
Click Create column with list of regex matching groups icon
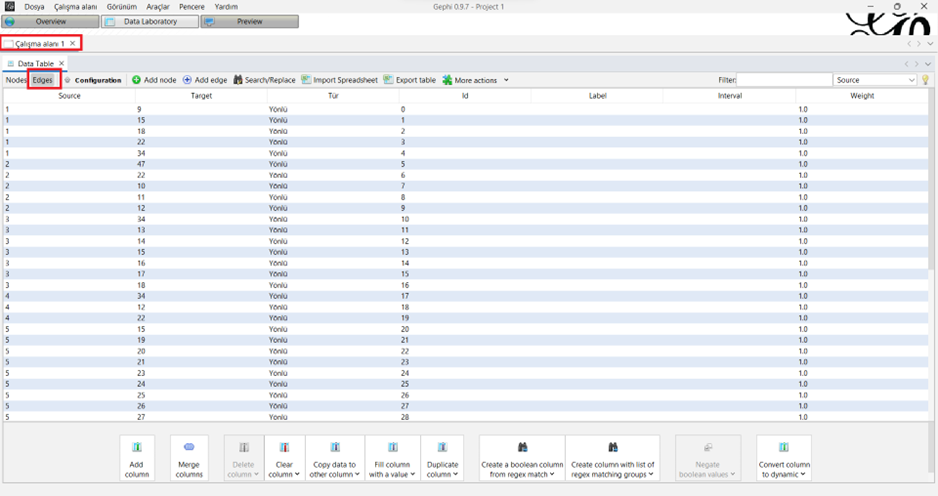click(613, 447)
